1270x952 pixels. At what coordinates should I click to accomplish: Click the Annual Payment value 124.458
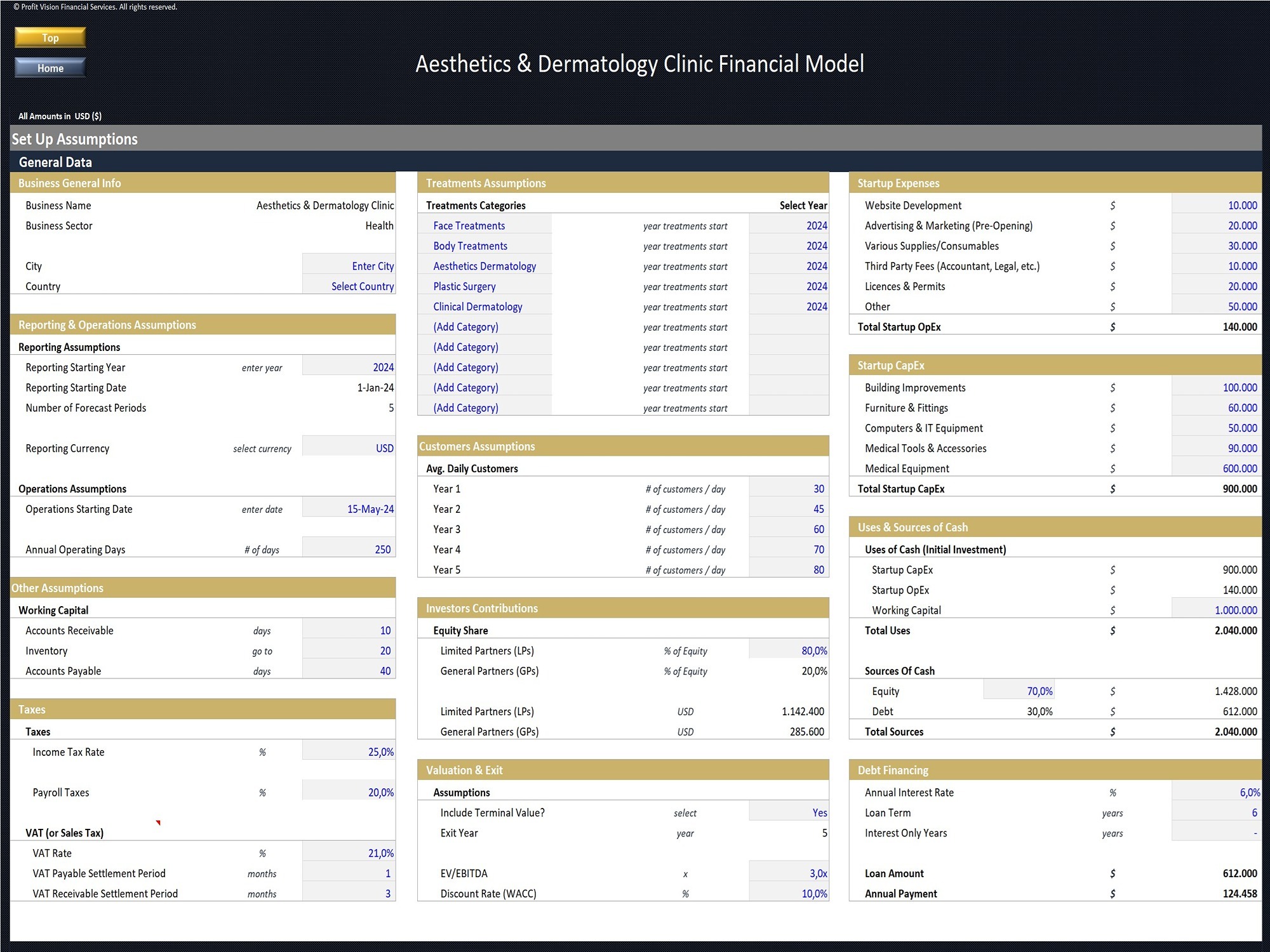pyautogui.click(x=1240, y=894)
